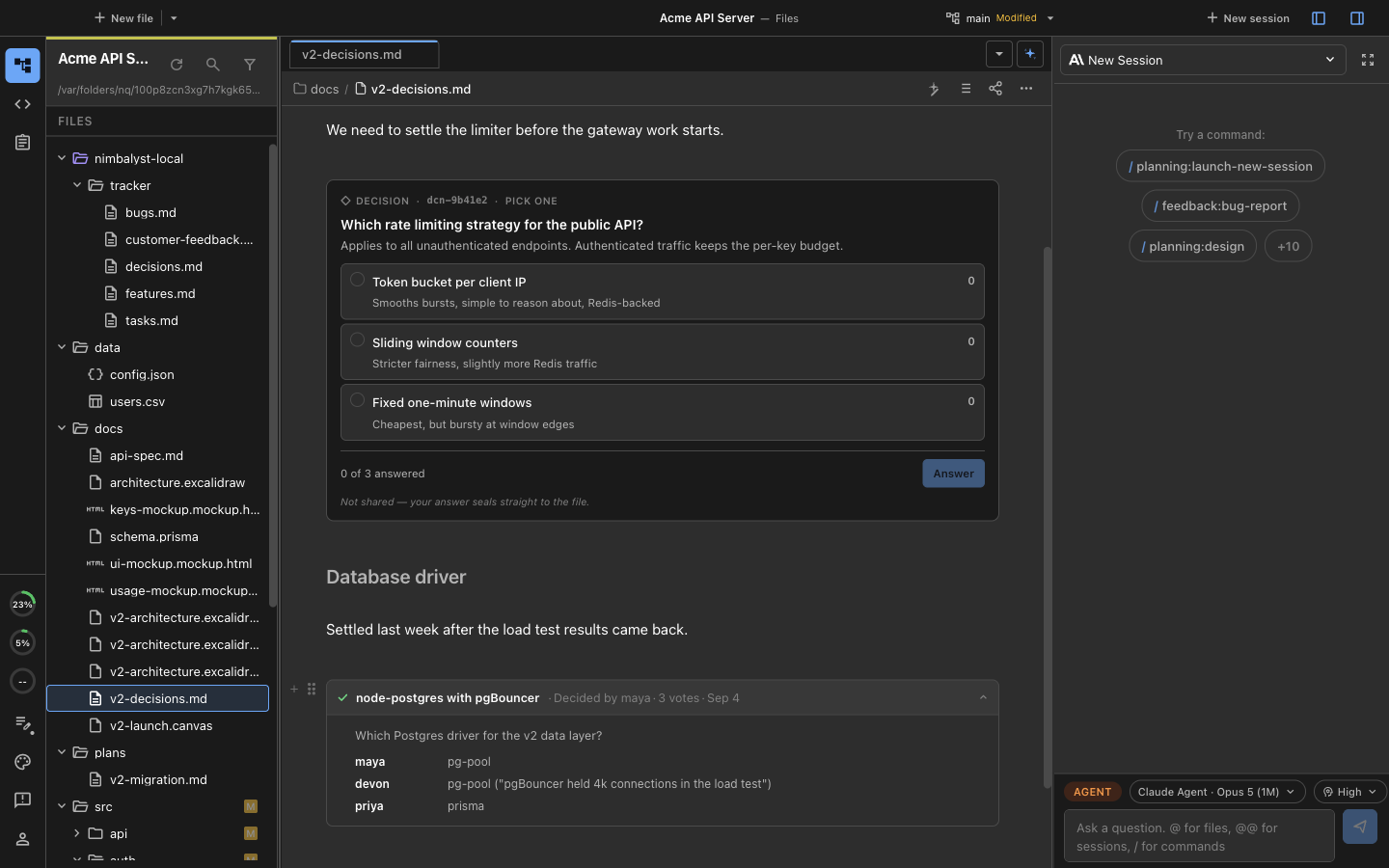
Task: Switch to the code view sidebar icon
Action: (22, 104)
